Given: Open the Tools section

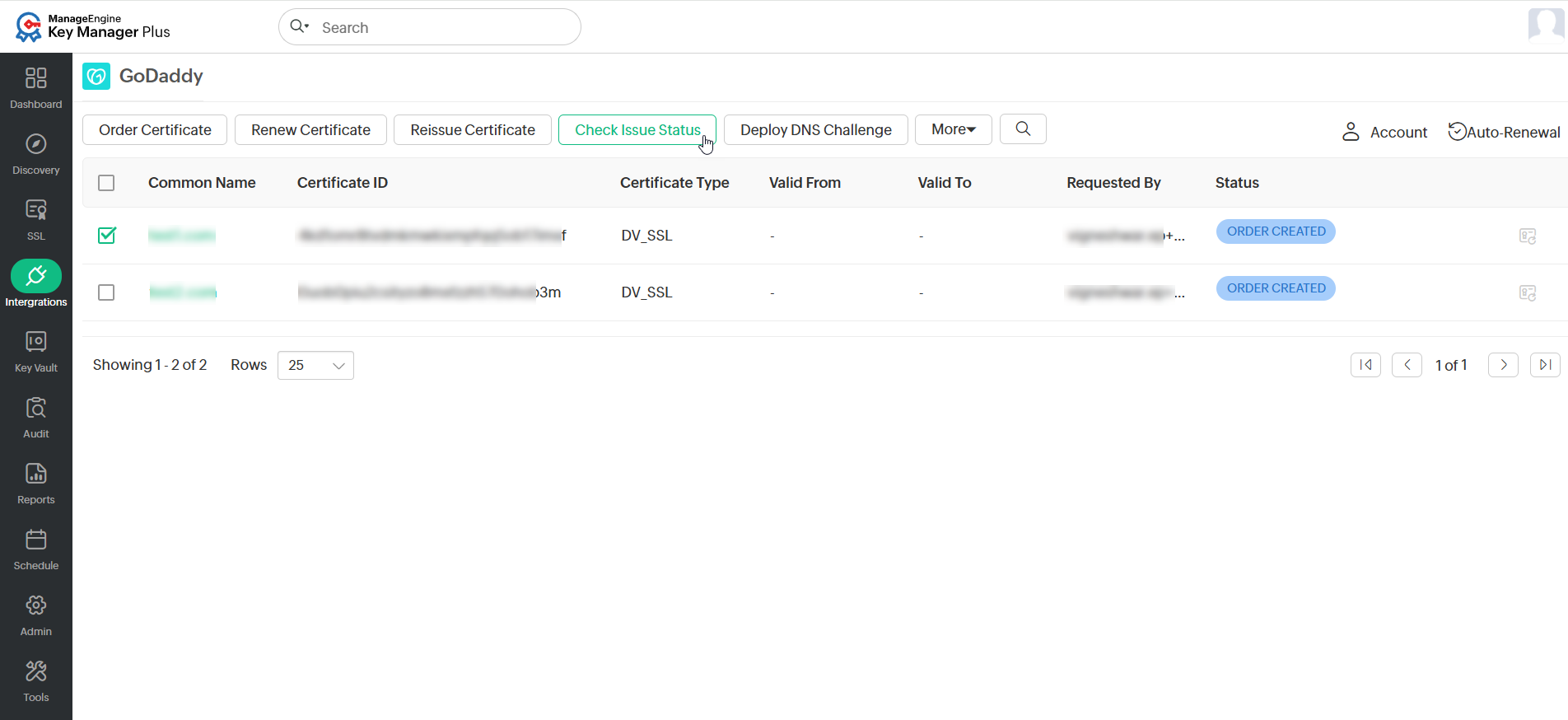Looking at the screenshot, I should (x=36, y=681).
